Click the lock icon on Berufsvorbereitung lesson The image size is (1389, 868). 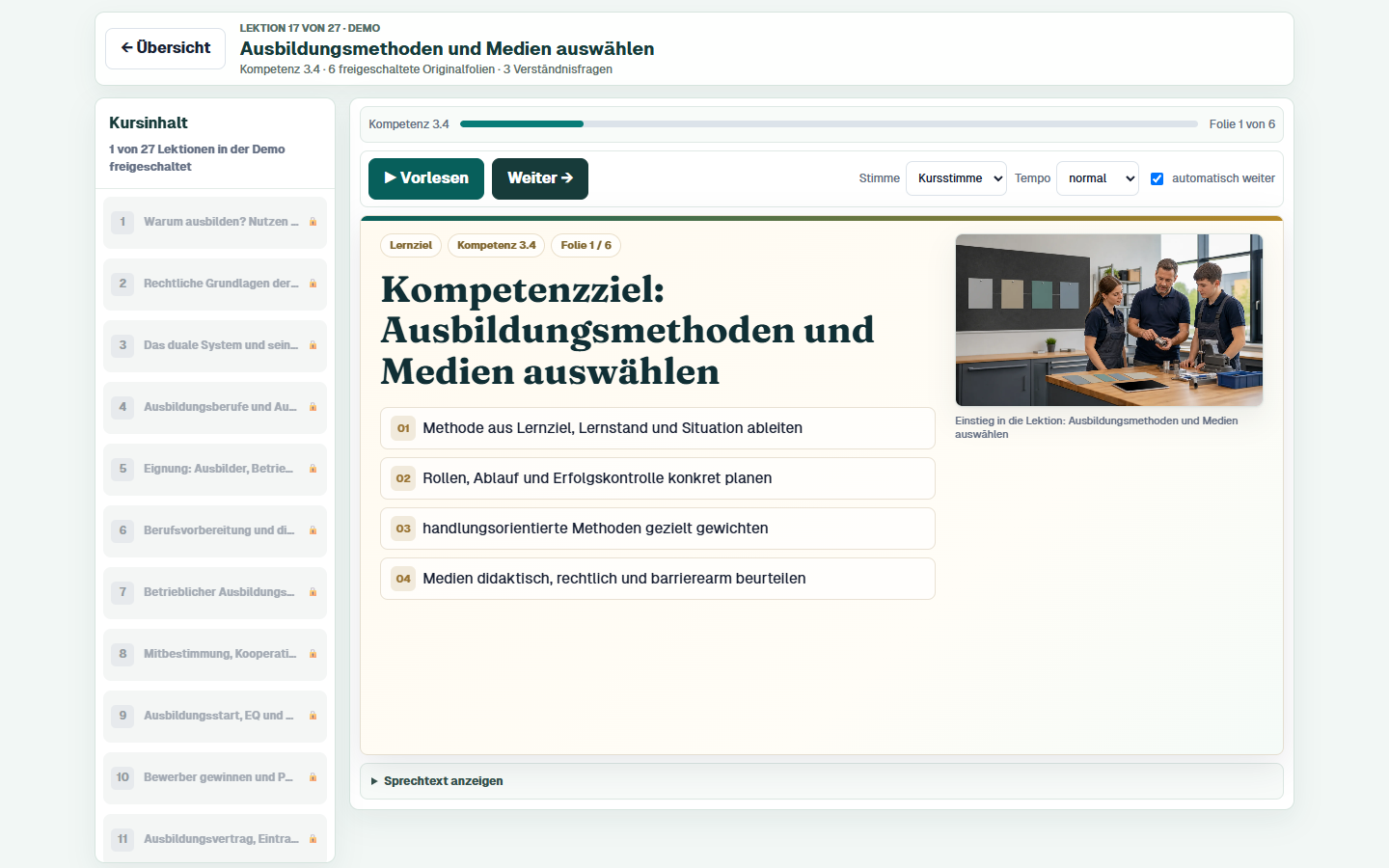pyautogui.click(x=313, y=530)
